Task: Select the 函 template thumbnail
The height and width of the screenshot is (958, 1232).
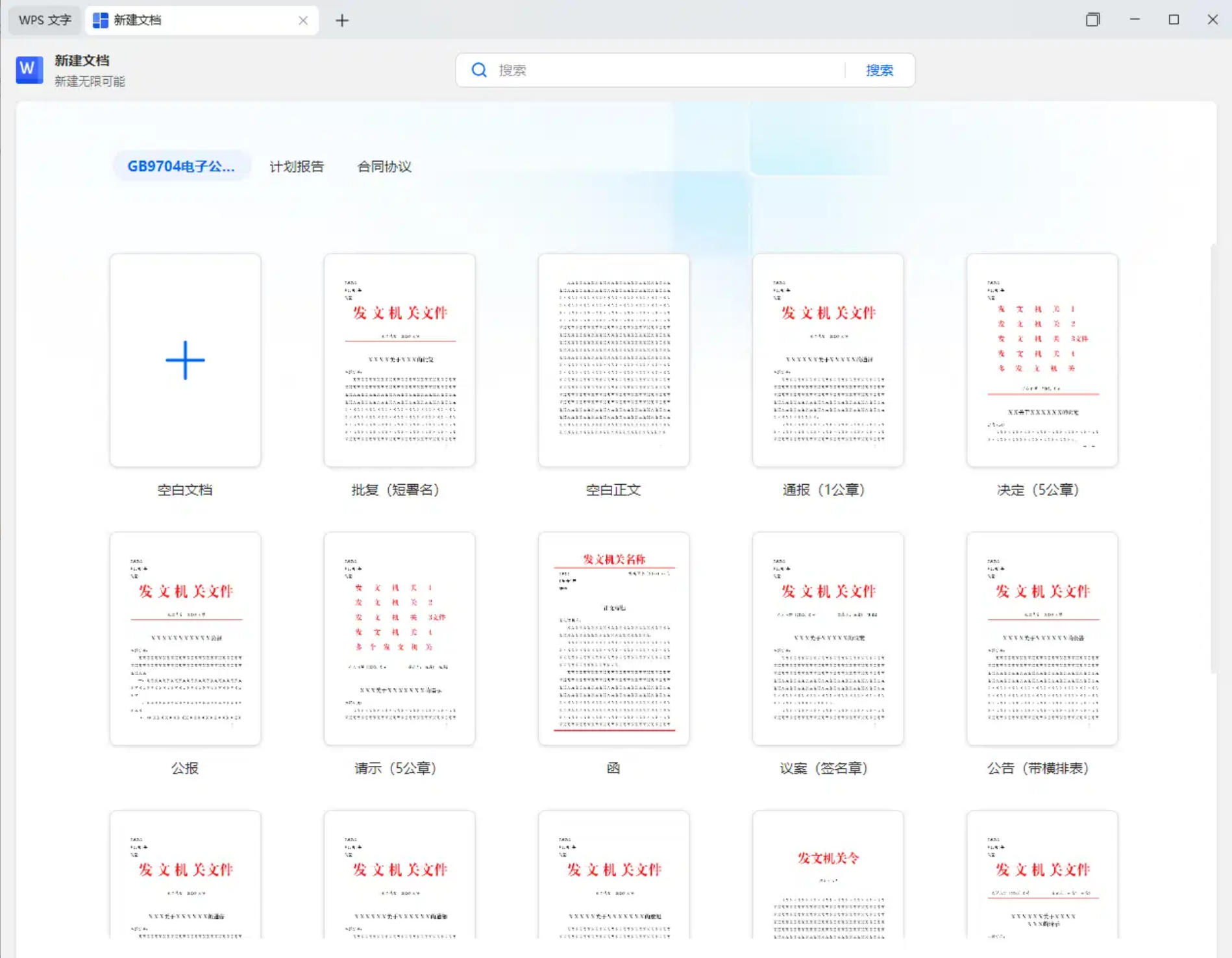Action: tap(613, 639)
